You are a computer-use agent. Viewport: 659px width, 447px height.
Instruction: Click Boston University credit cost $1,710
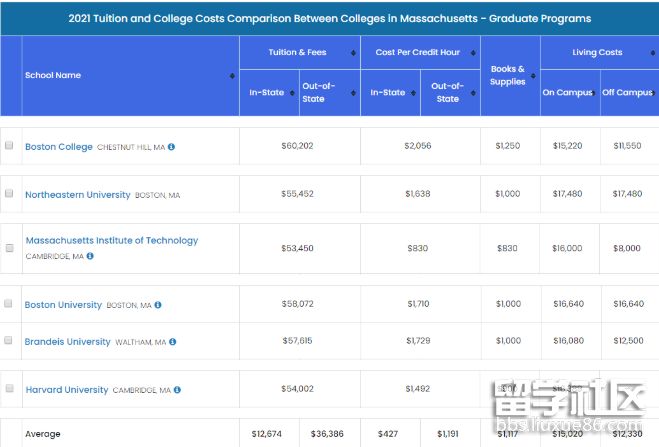point(418,304)
